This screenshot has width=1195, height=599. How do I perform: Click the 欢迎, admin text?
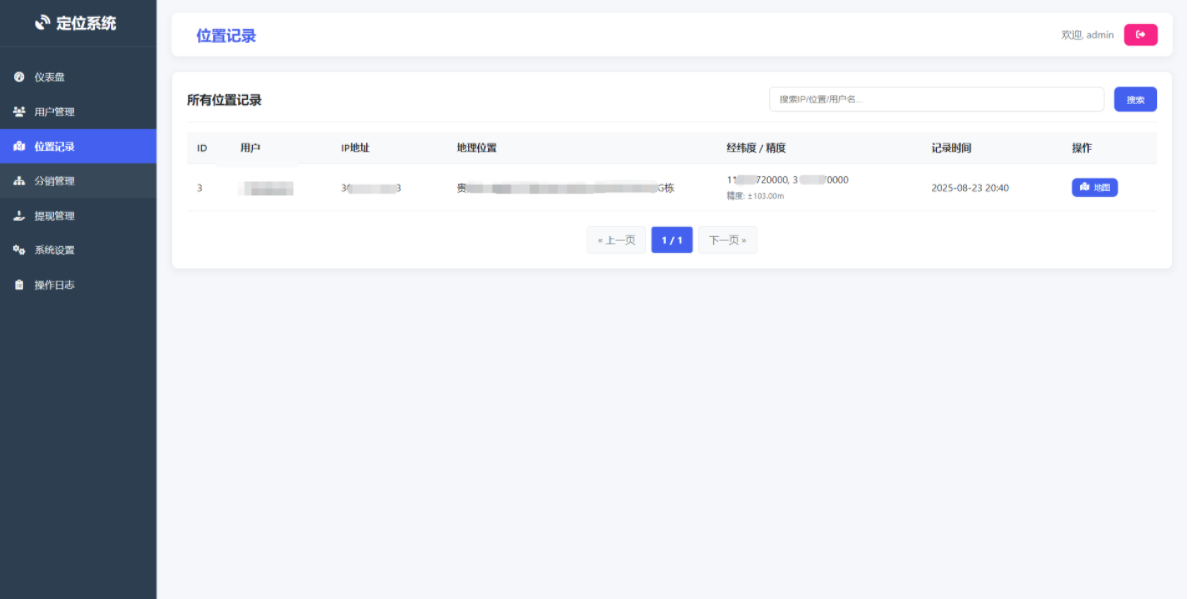point(1088,35)
